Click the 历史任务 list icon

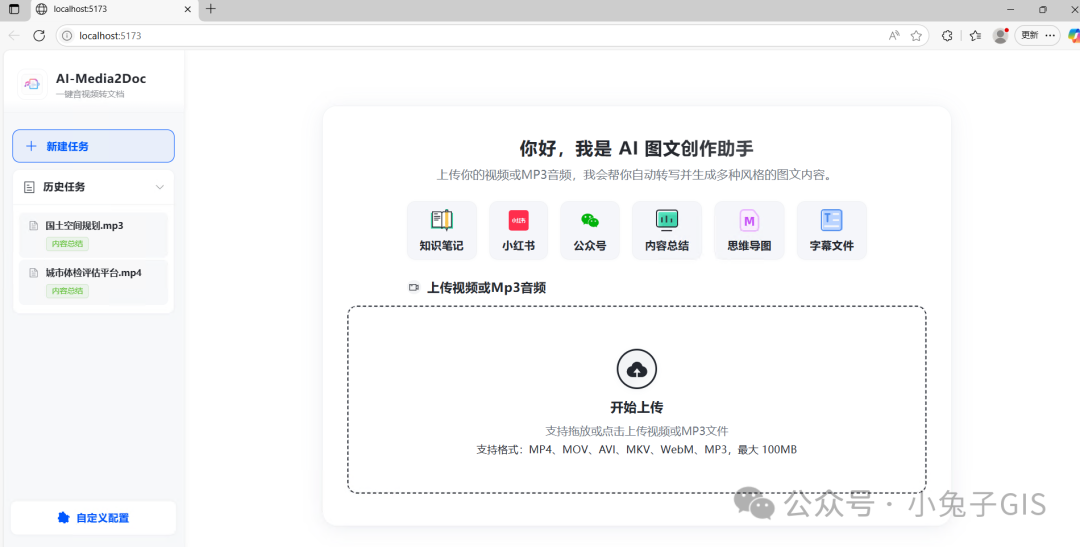[x=29, y=187]
